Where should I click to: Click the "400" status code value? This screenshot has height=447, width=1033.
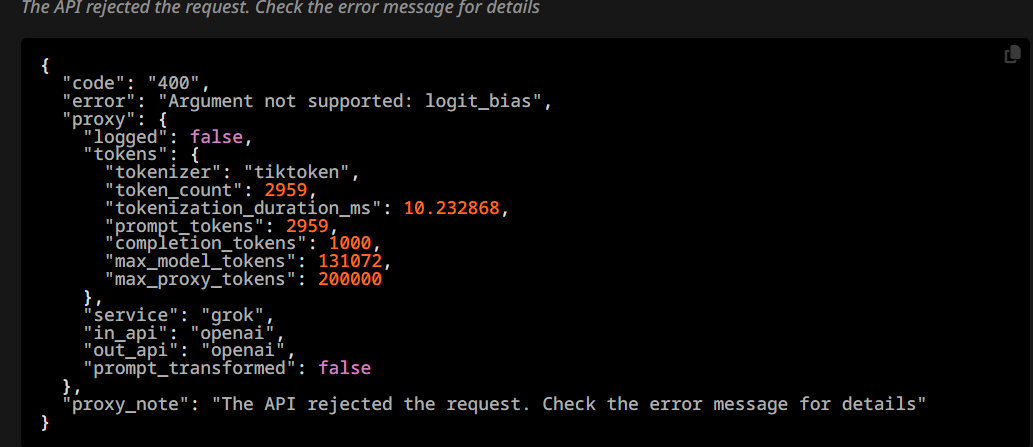point(173,84)
